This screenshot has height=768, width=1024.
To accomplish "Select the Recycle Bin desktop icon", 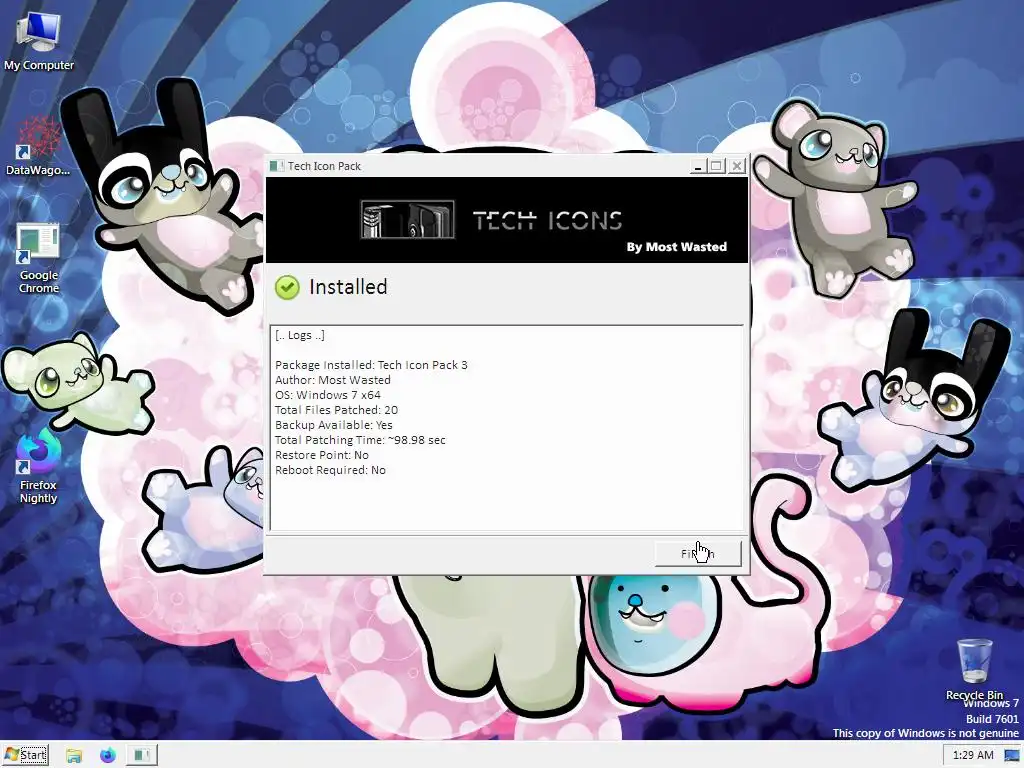I will 974,669.
